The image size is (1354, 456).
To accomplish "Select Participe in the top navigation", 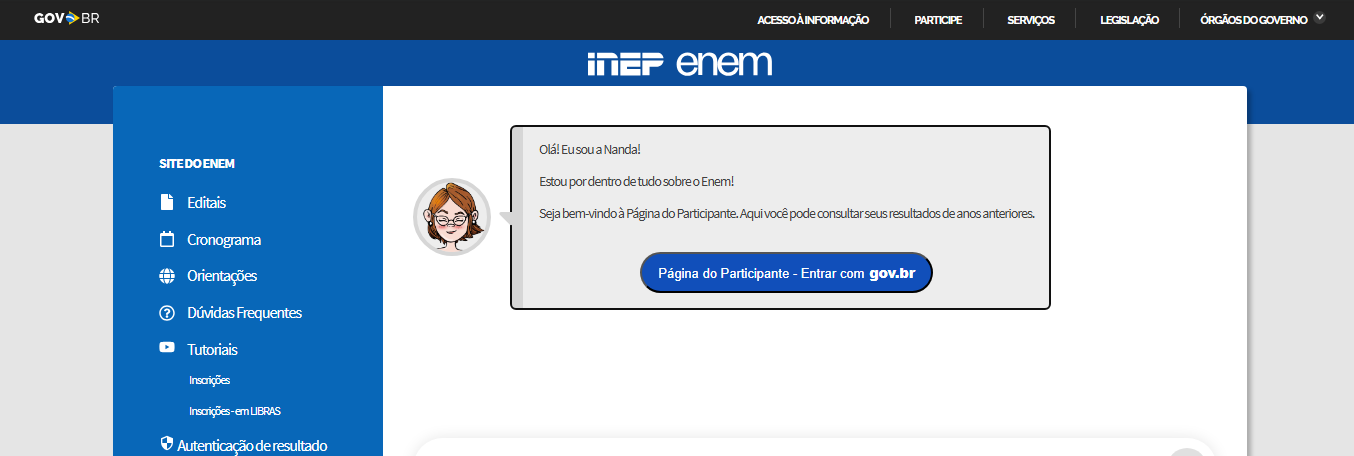I will pos(937,20).
